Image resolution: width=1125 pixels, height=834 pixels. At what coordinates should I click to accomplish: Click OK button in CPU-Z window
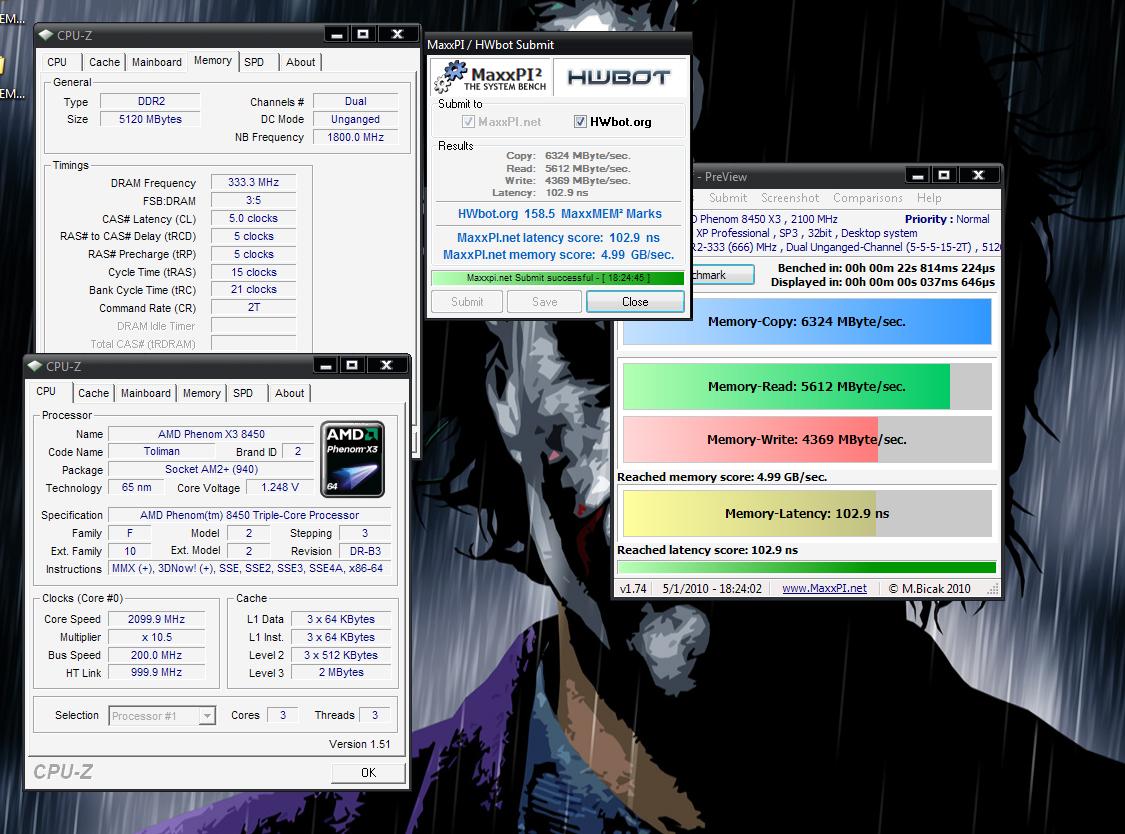click(368, 773)
